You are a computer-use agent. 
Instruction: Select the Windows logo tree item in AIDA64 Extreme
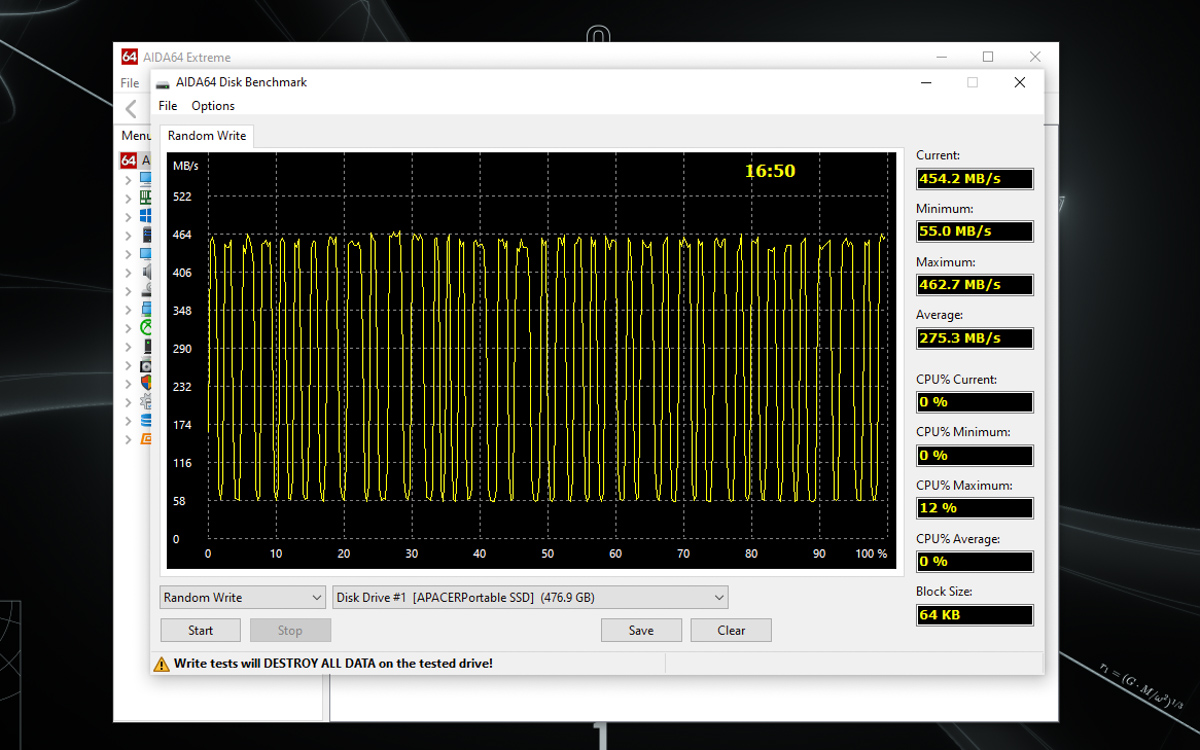click(145, 216)
